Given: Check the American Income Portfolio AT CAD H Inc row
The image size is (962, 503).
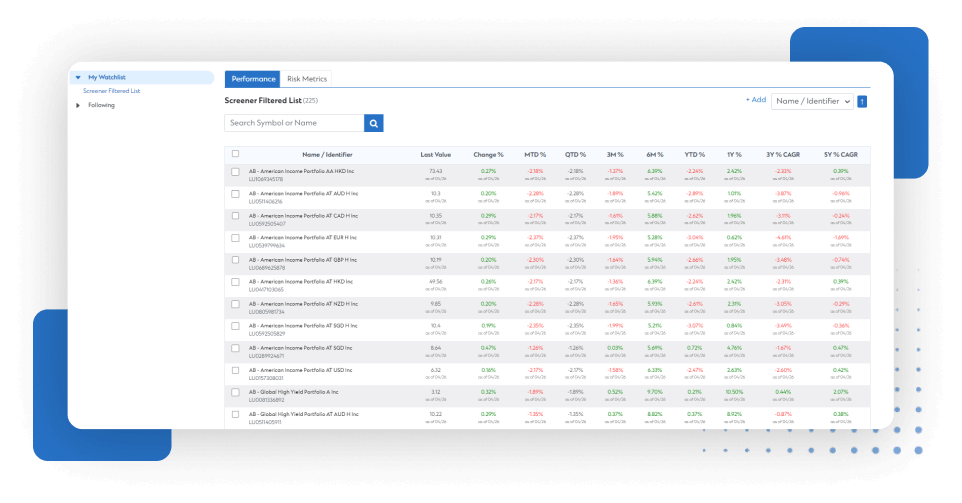Looking at the screenshot, I should pyautogui.click(x=236, y=217).
